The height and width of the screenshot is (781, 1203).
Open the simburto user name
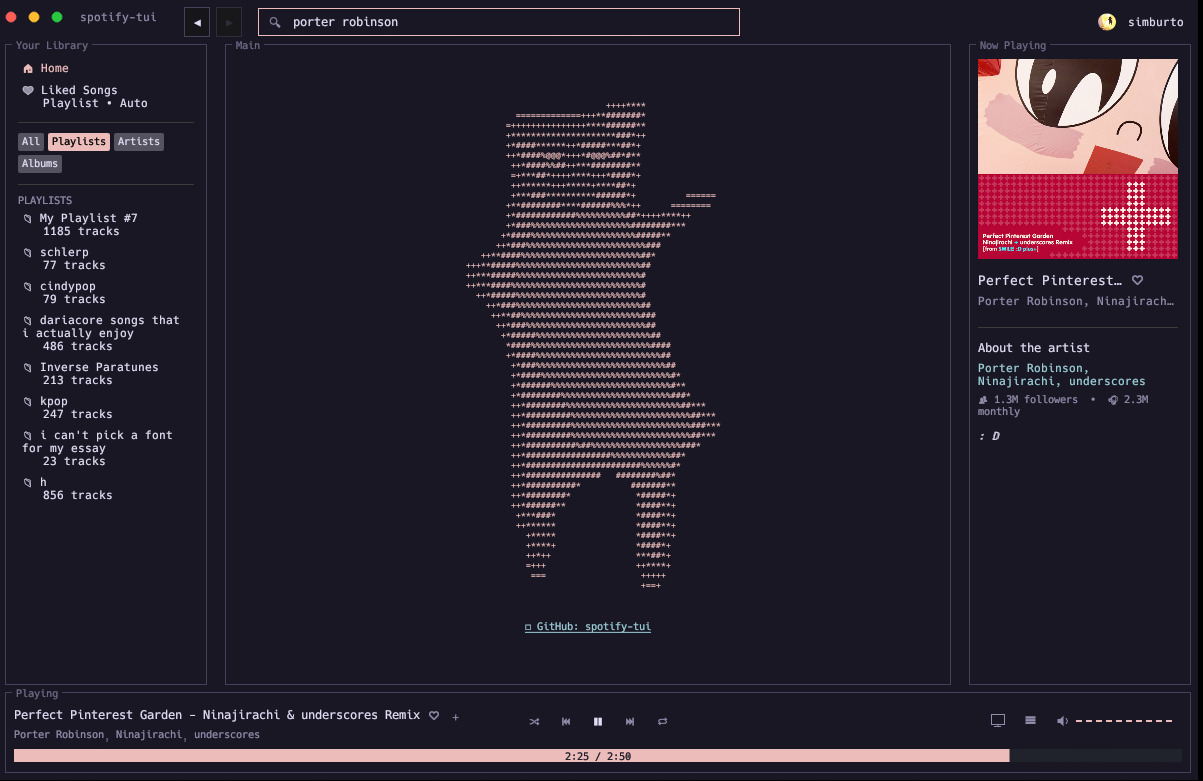1156,22
